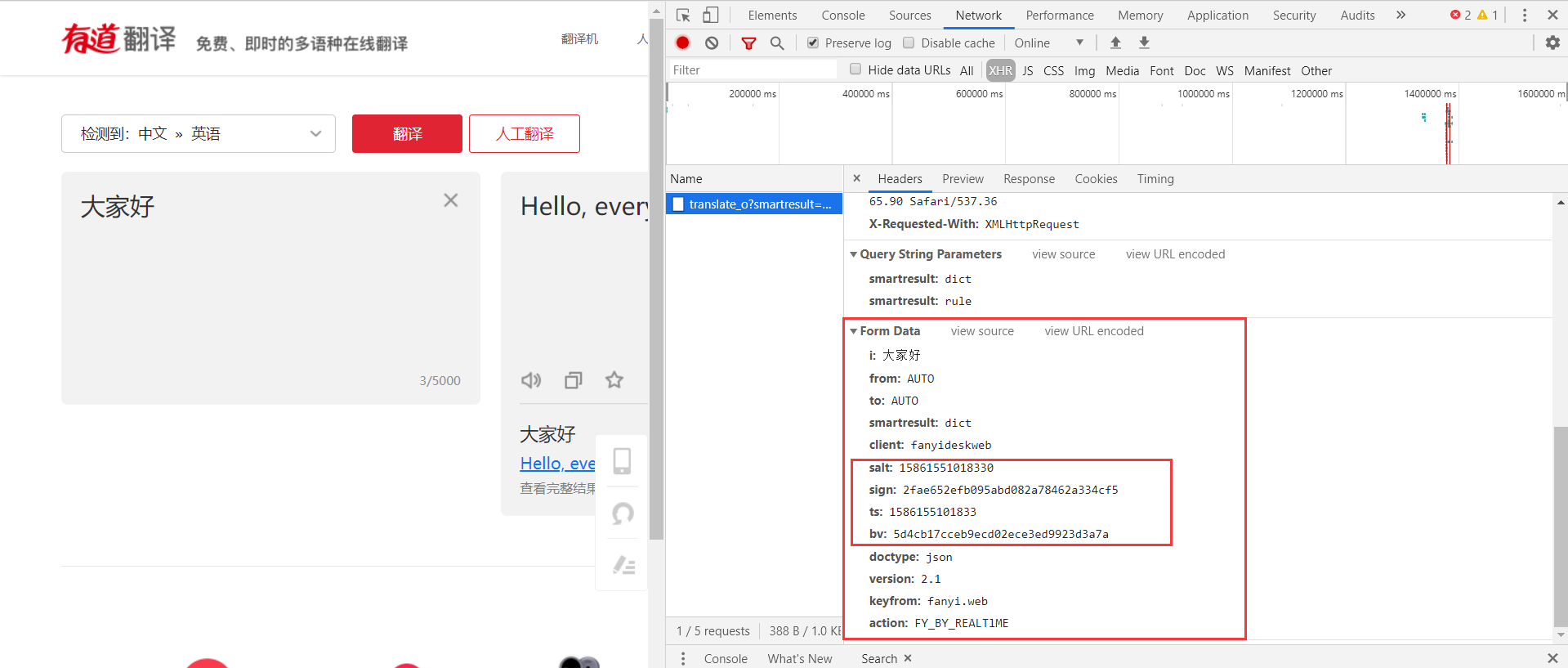This screenshot has height=668, width=1568.
Task: Open feedback edit pencil icon
Action: [x=624, y=565]
